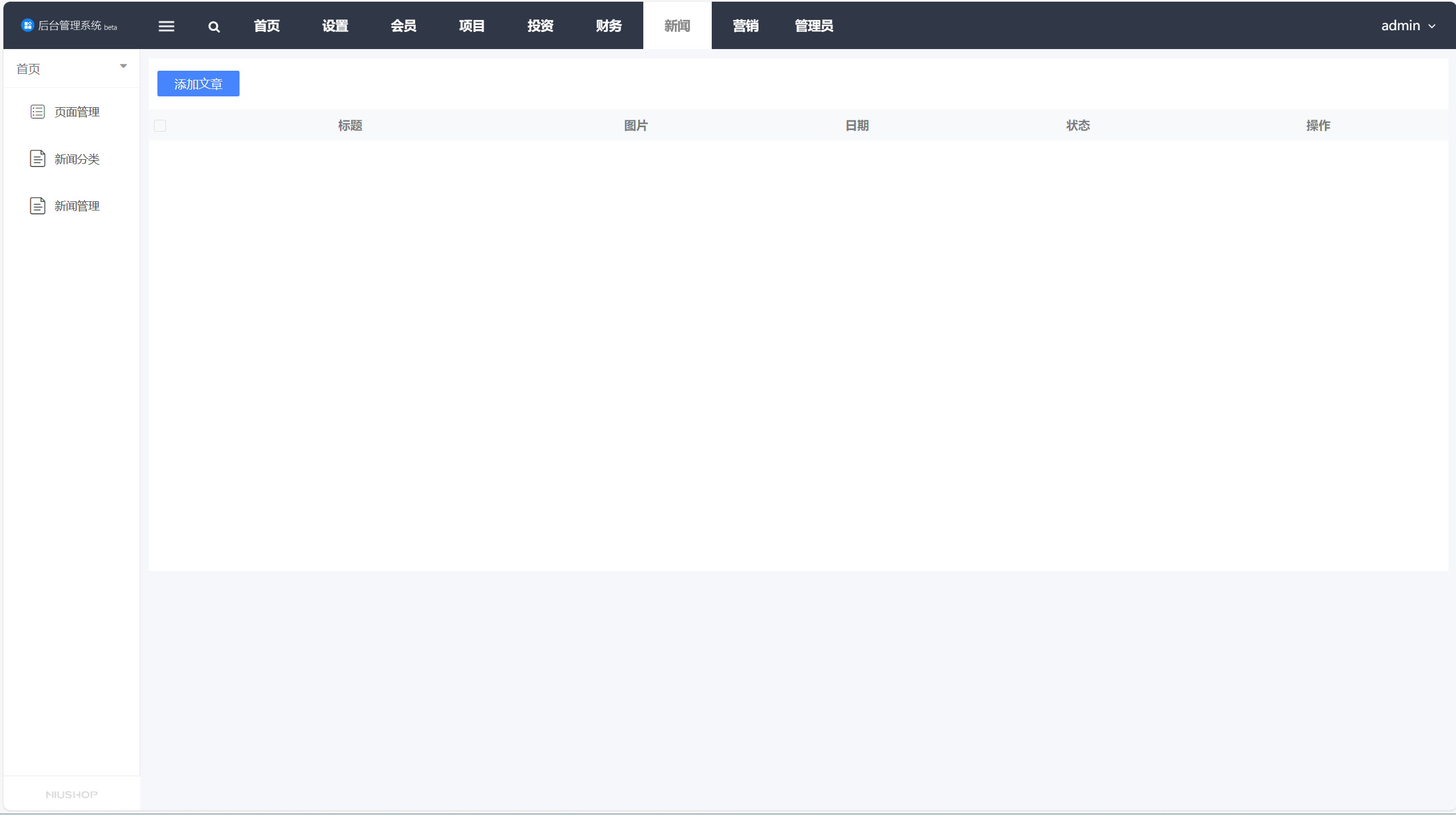Click the 页面管理 list icon
This screenshot has height=815, width=1456.
pos(38,112)
